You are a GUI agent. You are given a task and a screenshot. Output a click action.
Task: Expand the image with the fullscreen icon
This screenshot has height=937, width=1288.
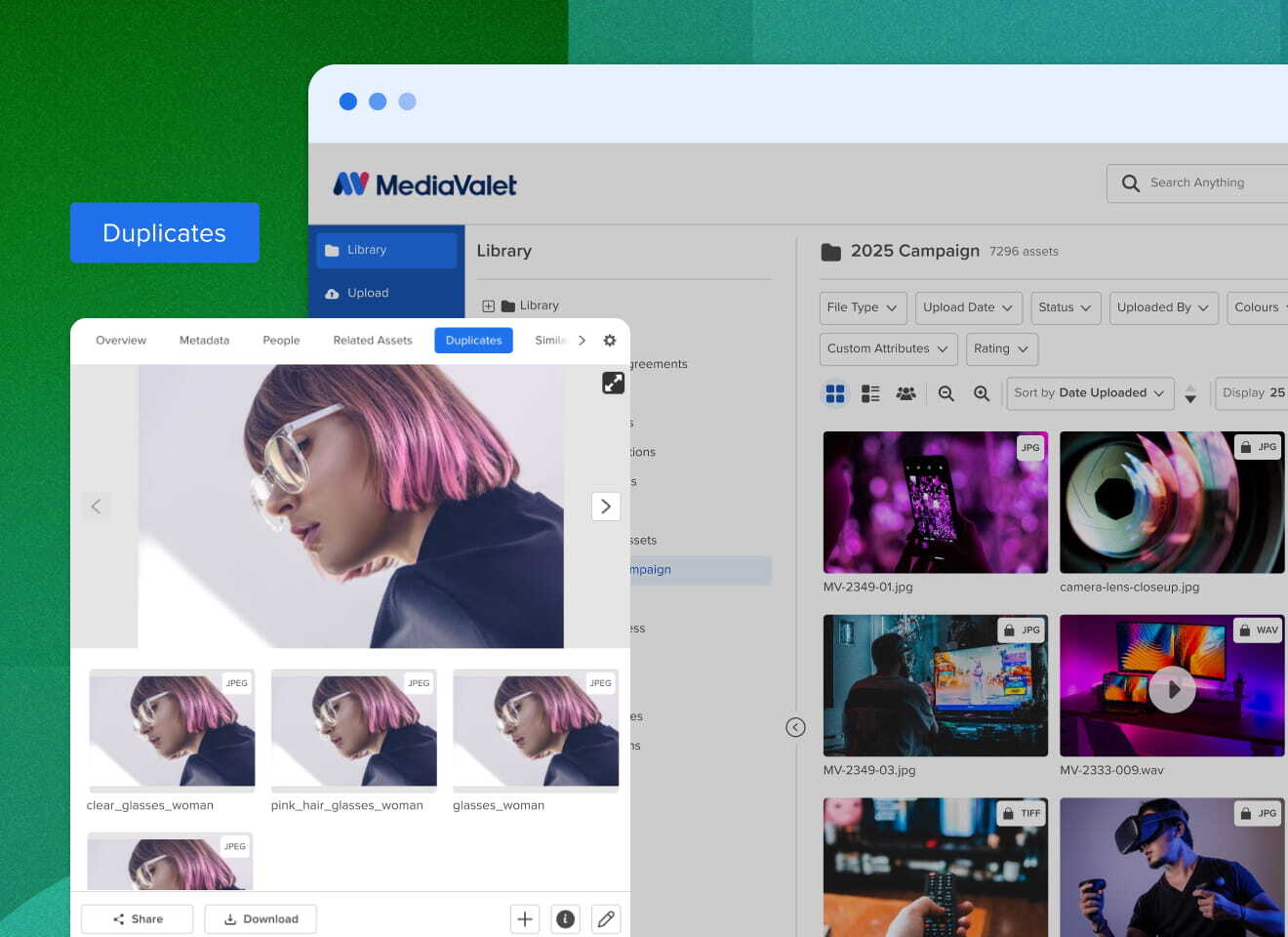(613, 383)
